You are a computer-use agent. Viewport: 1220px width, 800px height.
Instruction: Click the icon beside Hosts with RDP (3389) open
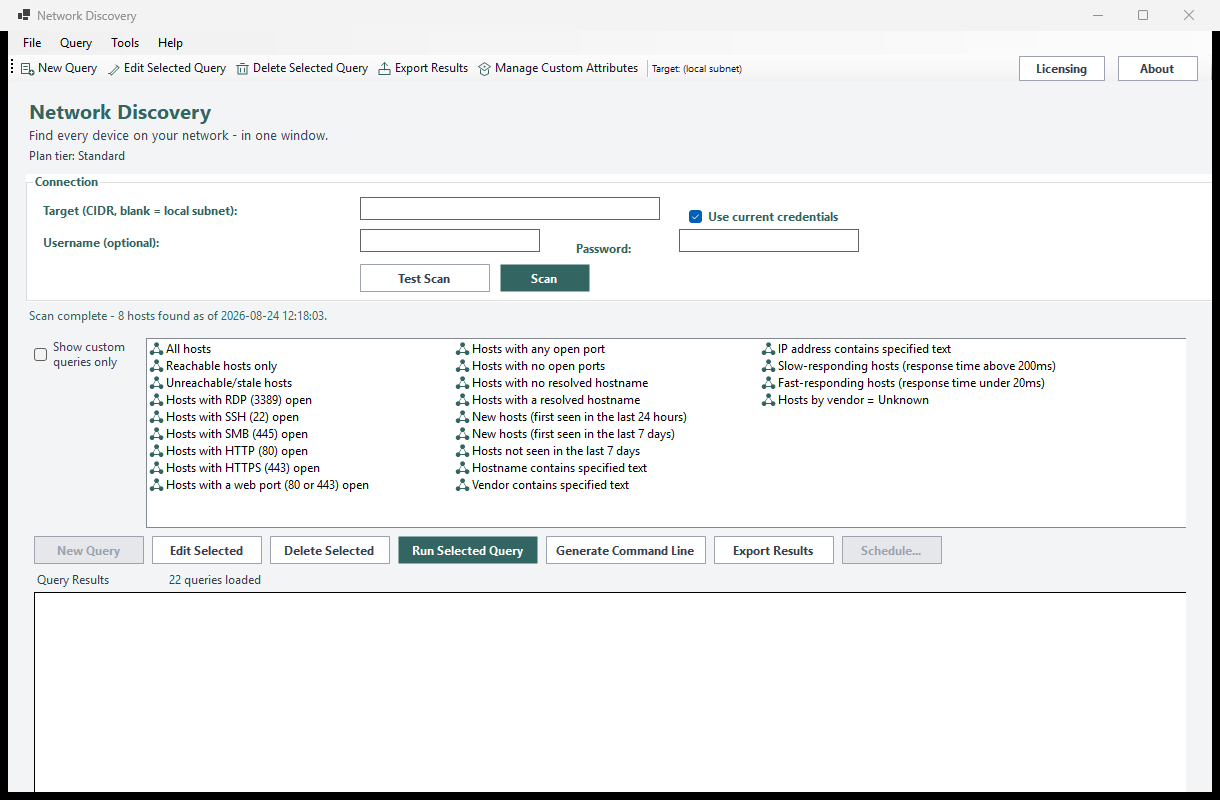[157, 400]
